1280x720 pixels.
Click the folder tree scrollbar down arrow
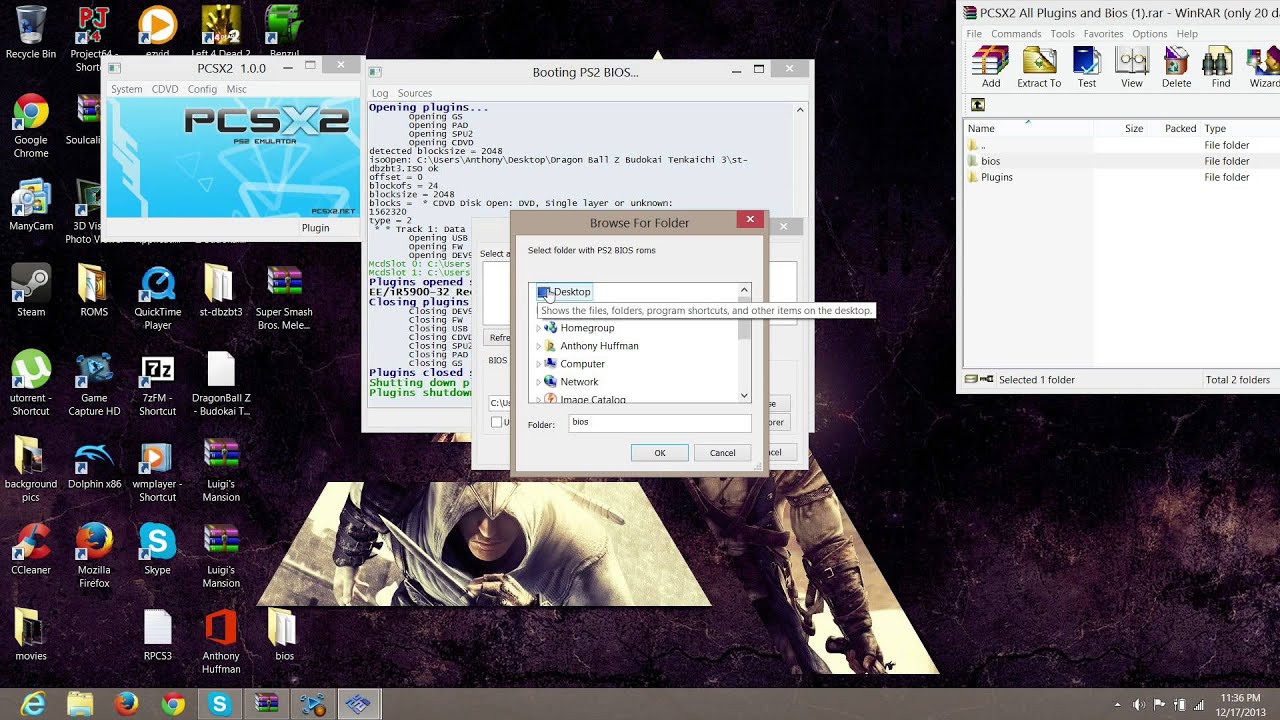(x=744, y=396)
